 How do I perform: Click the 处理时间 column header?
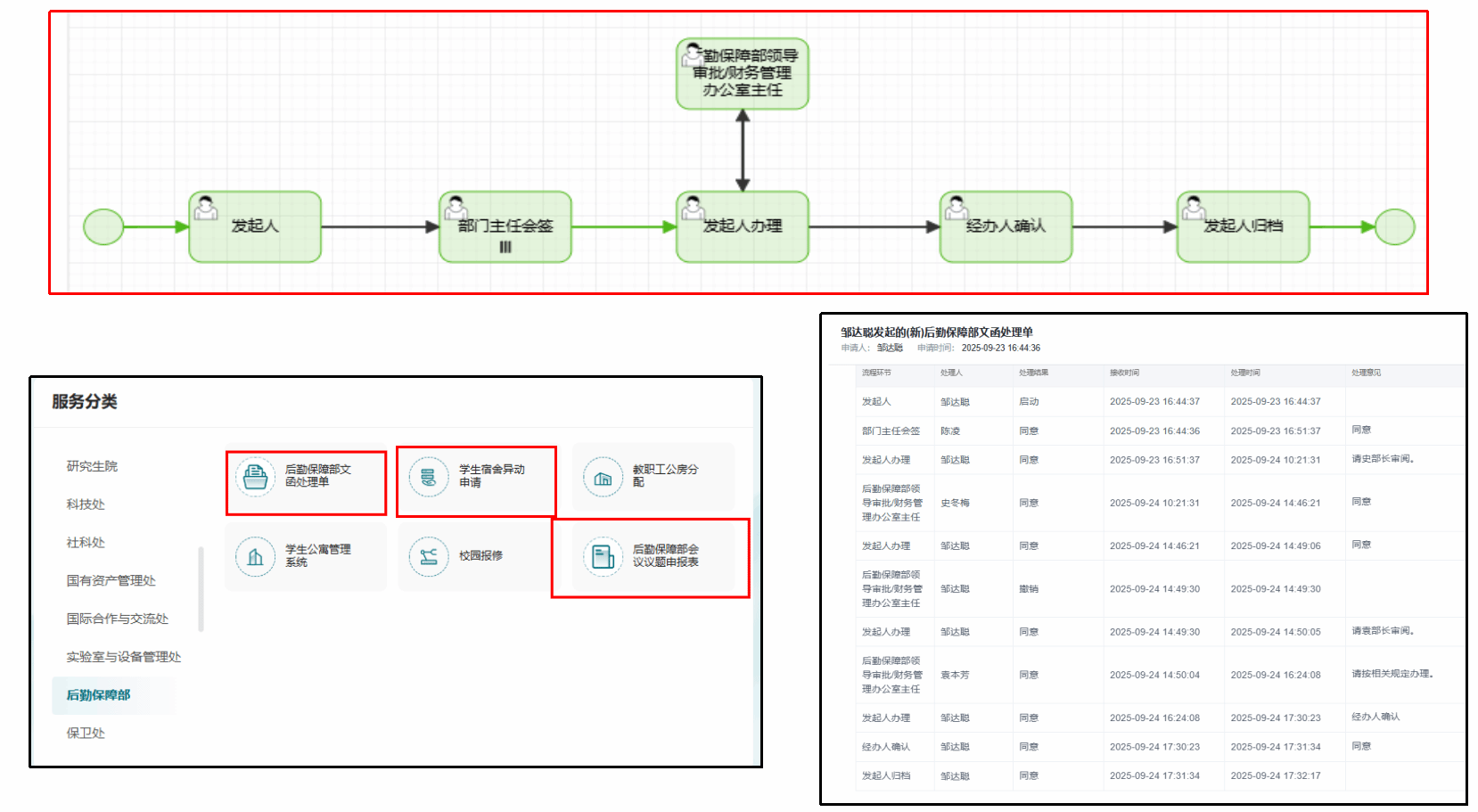coord(1244,373)
